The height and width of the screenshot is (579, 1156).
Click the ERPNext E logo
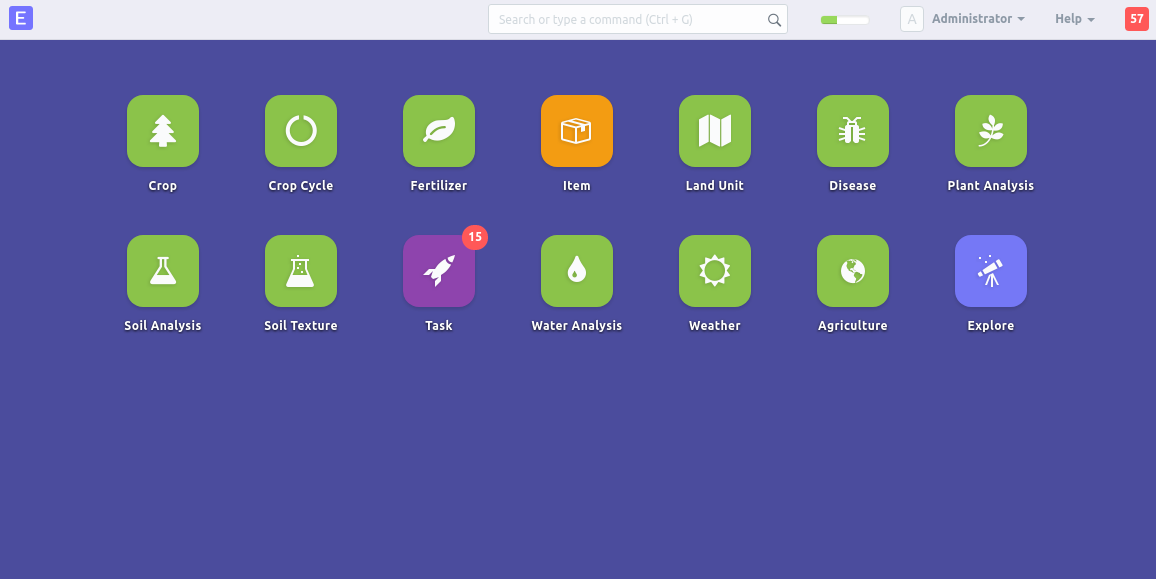point(21,18)
